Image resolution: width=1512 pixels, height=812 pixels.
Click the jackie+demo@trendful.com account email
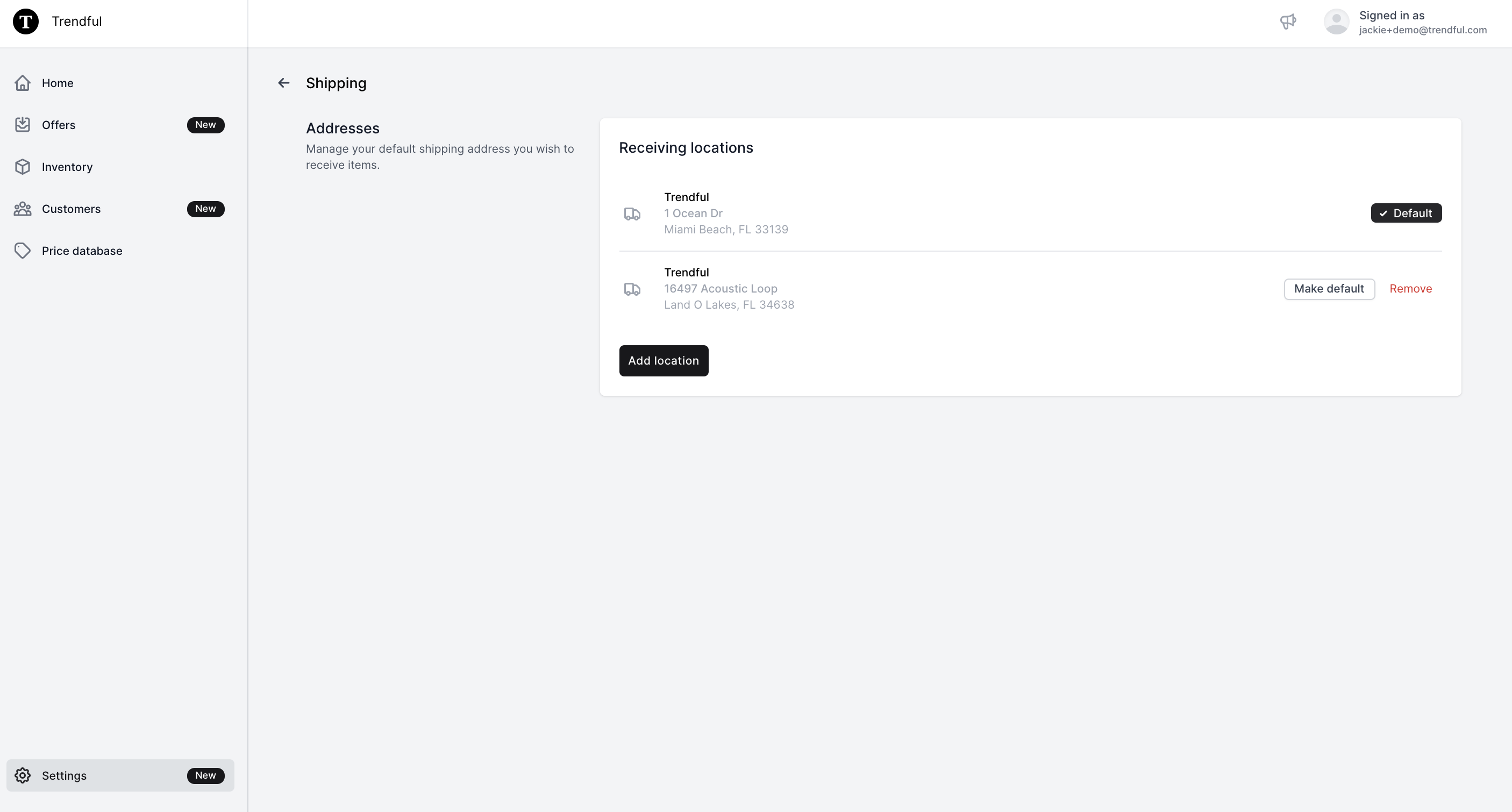tap(1423, 30)
